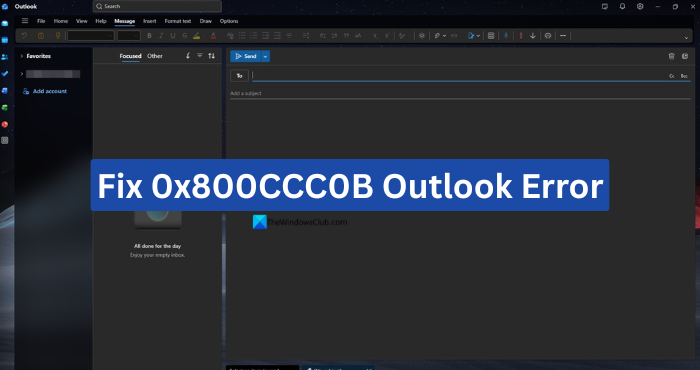Click the undo arrow icon

pyautogui.click(x=25, y=36)
